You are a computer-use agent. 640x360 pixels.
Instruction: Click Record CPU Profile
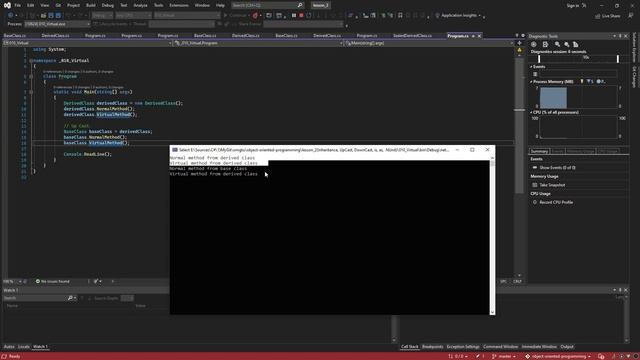(x=556, y=202)
